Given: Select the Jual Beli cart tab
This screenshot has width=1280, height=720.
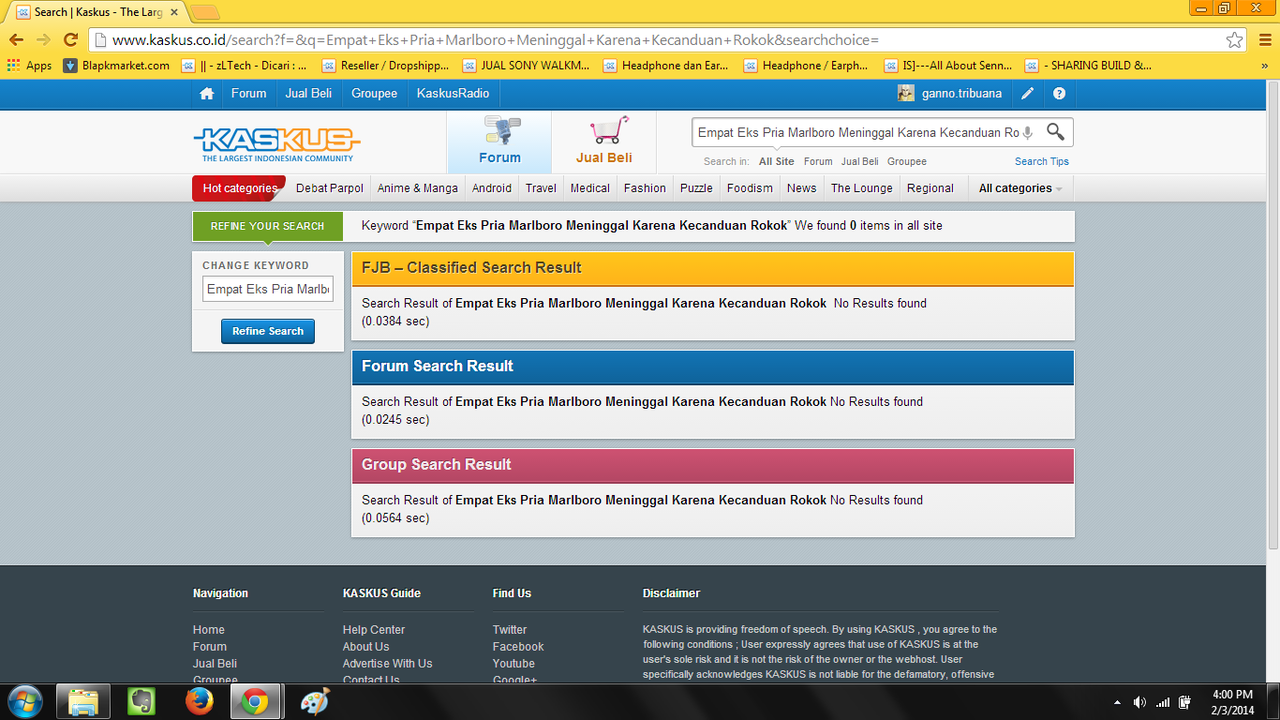Looking at the screenshot, I should pyautogui.click(x=604, y=142).
